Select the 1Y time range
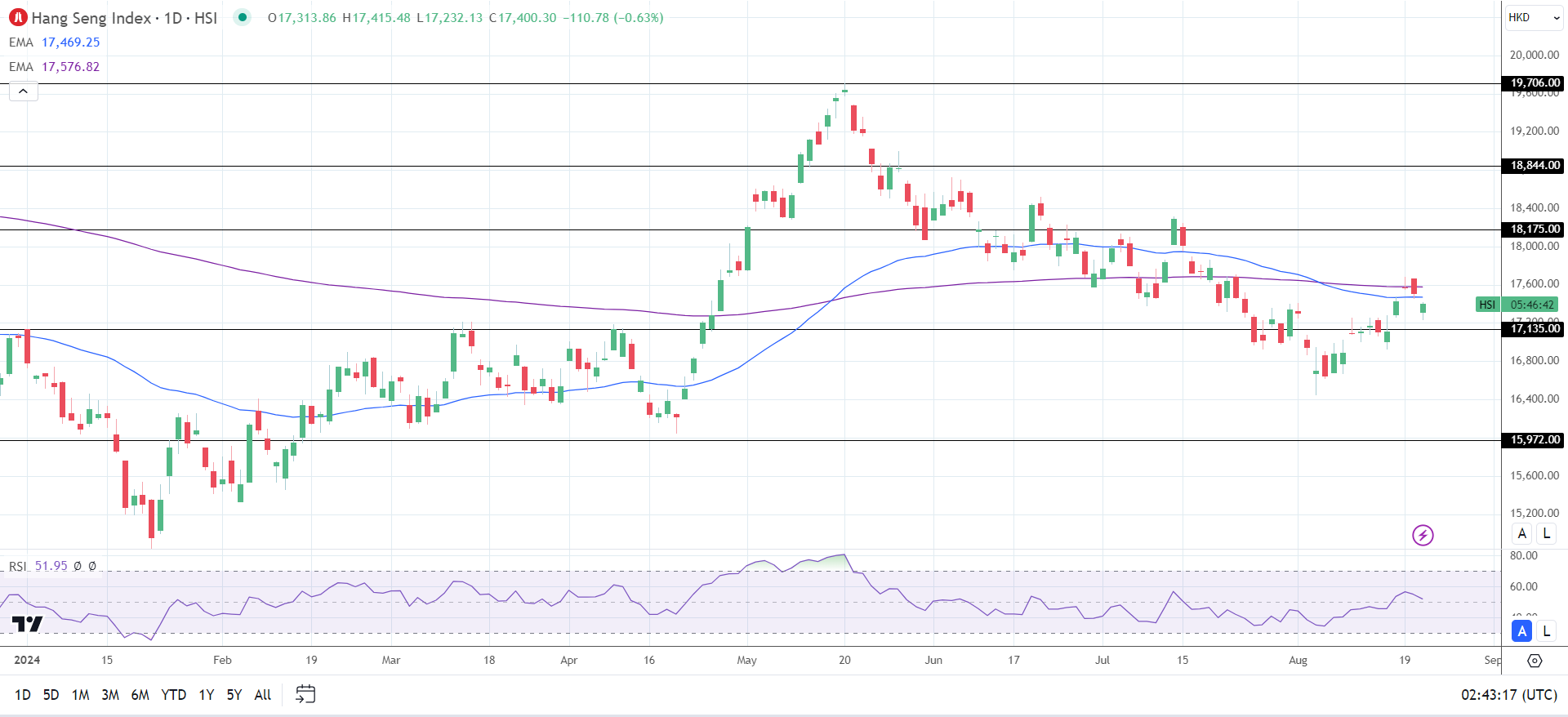Image resolution: width=1568 pixels, height=717 pixels. pyautogui.click(x=207, y=695)
